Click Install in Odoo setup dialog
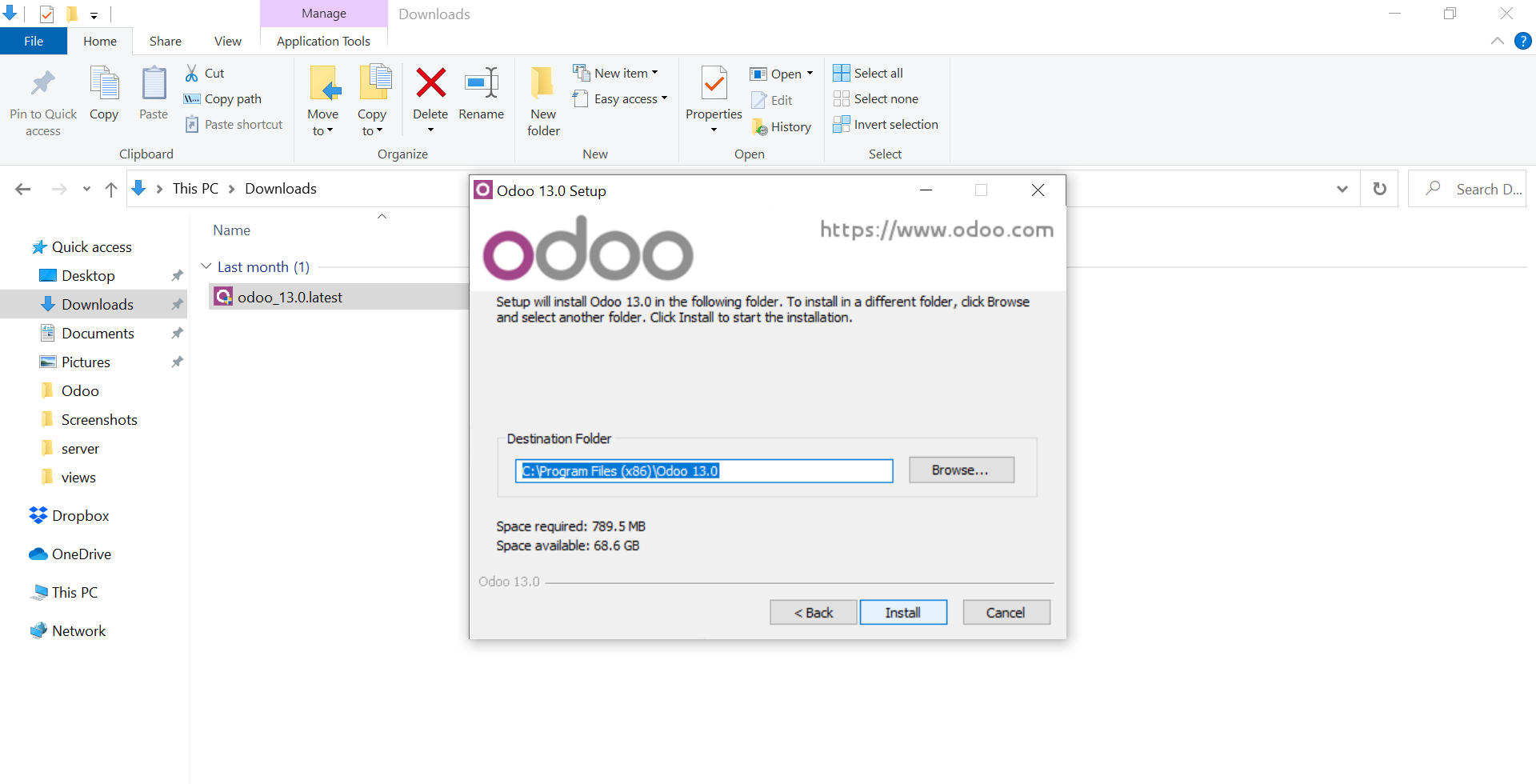The width and height of the screenshot is (1536, 784). tap(902, 612)
